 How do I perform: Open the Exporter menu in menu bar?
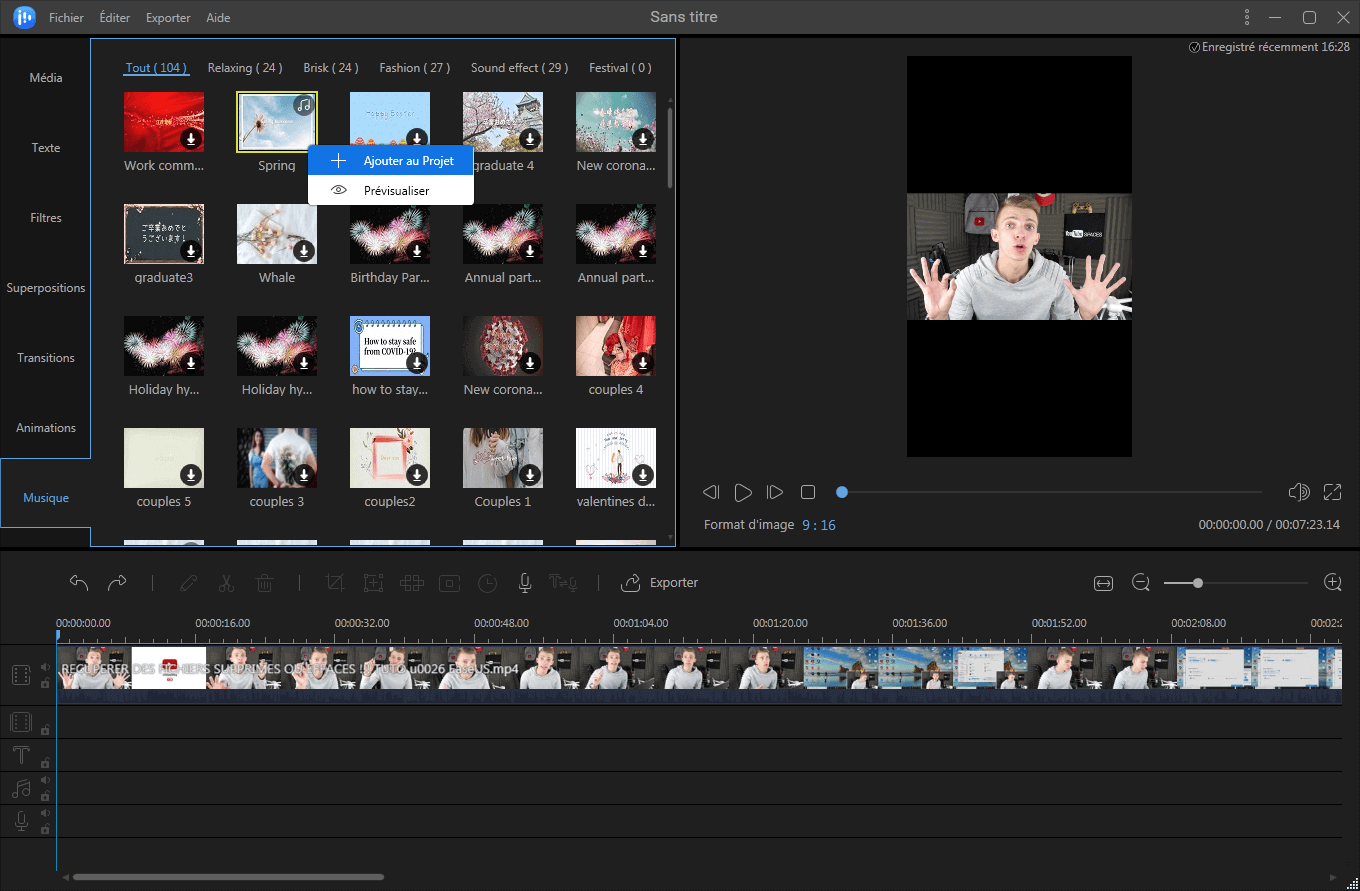(168, 18)
